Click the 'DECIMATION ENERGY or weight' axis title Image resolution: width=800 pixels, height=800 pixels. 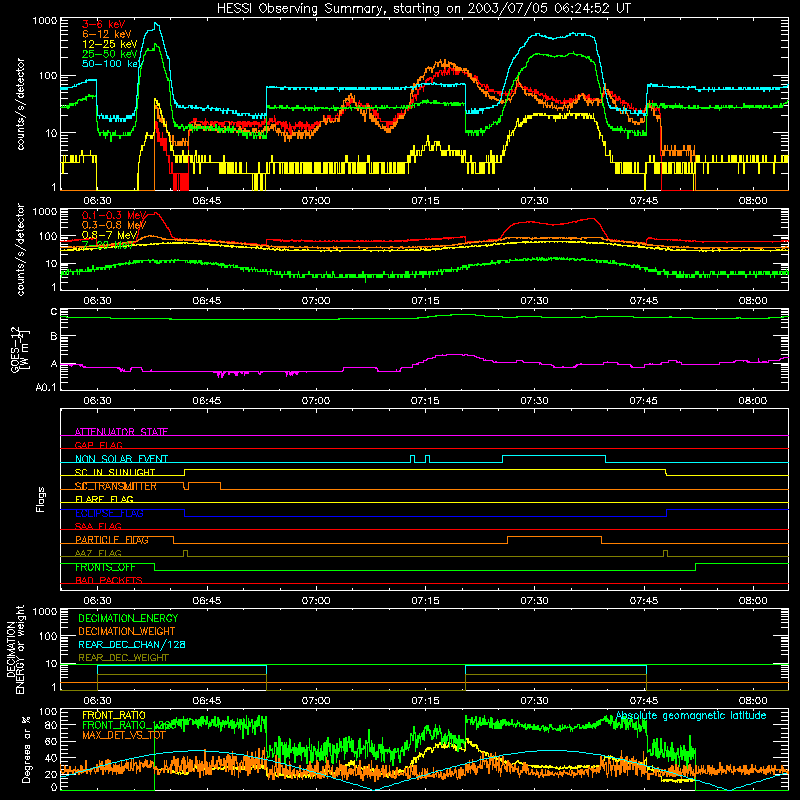tap(15, 649)
